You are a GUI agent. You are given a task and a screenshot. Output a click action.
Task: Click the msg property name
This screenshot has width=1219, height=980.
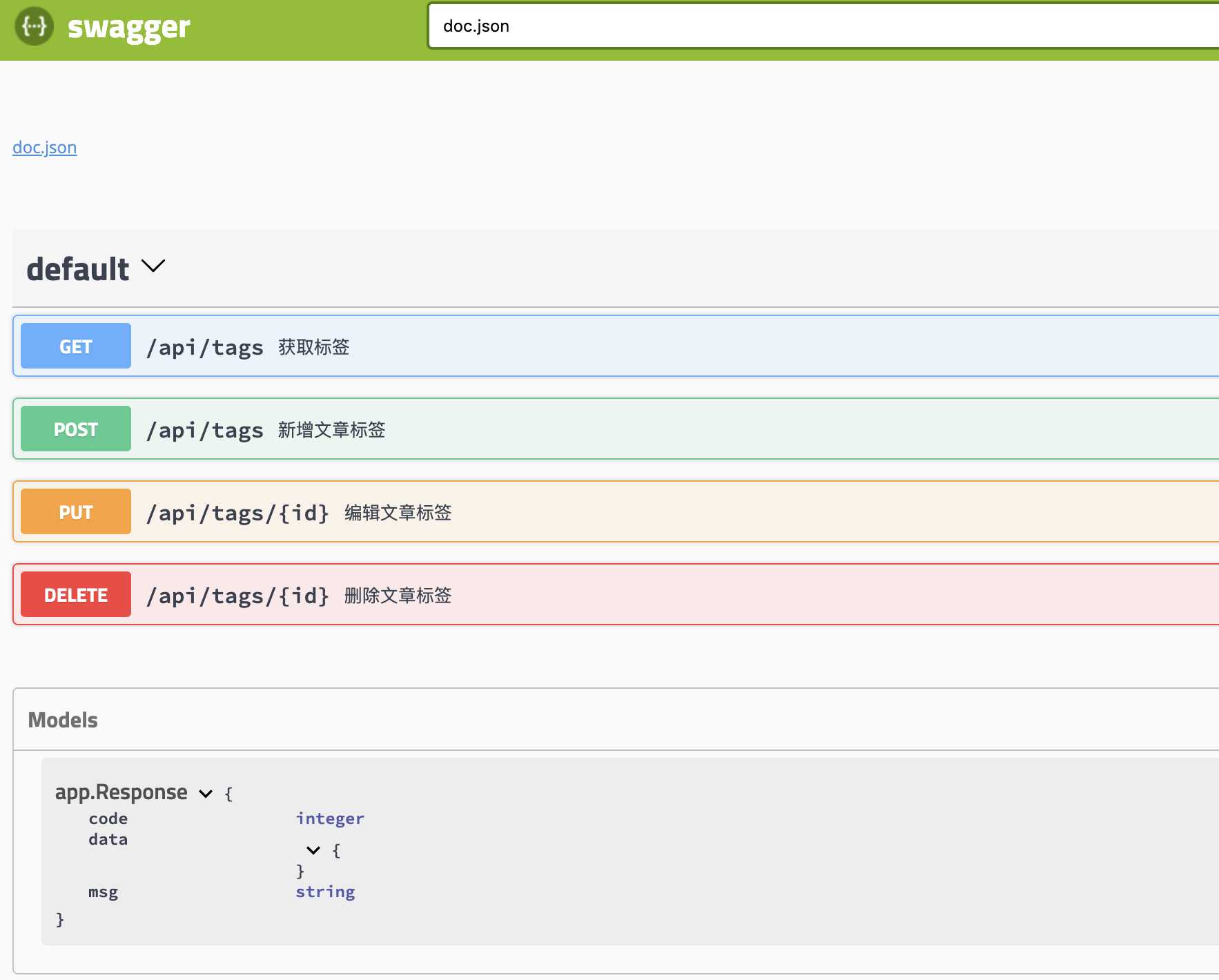(x=104, y=892)
